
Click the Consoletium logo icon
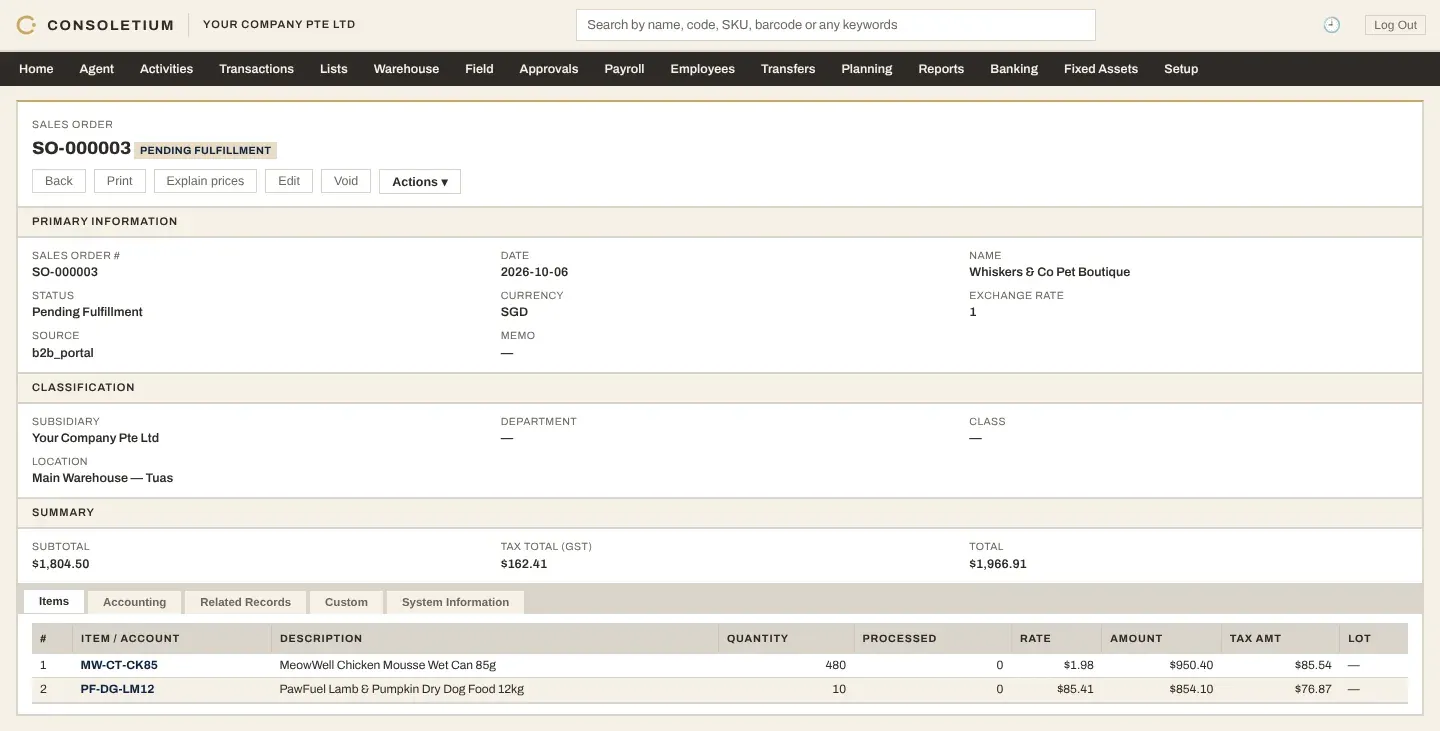[27, 25]
